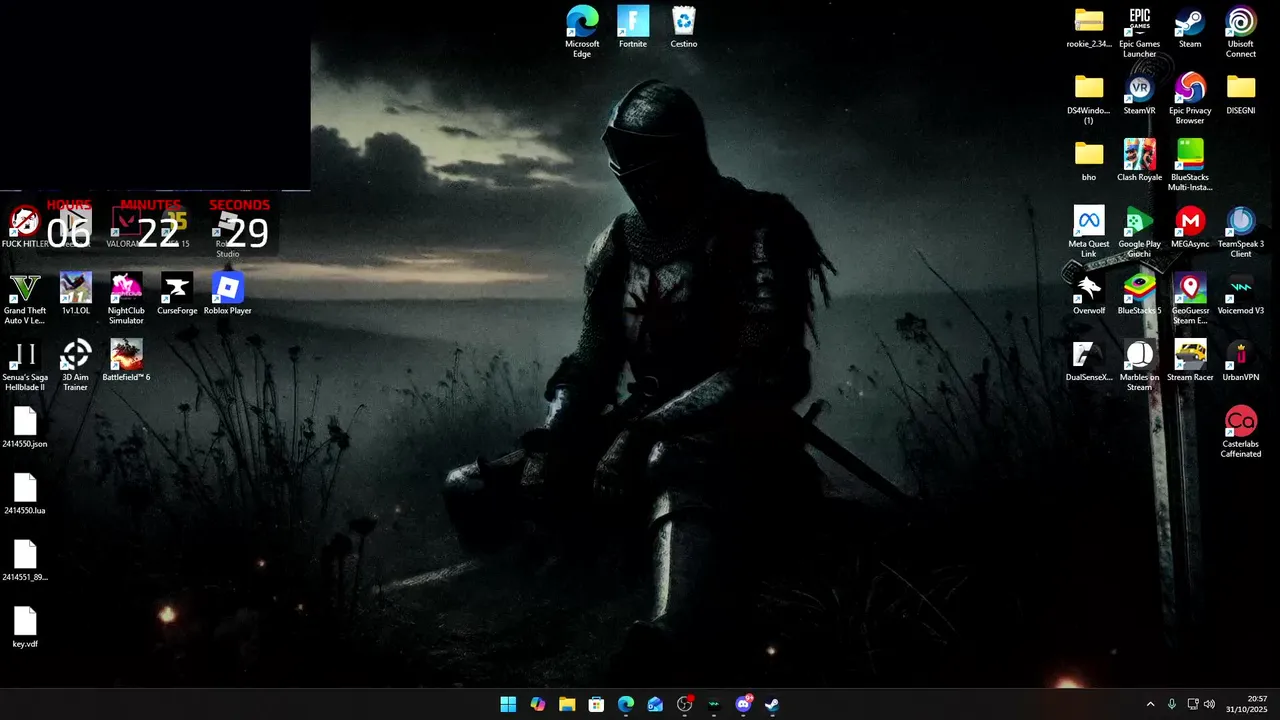The height and width of the screenshot is (720, 1280).
Task: Launch GeoGuessr Steam Edition
Action: [1190, 299]
